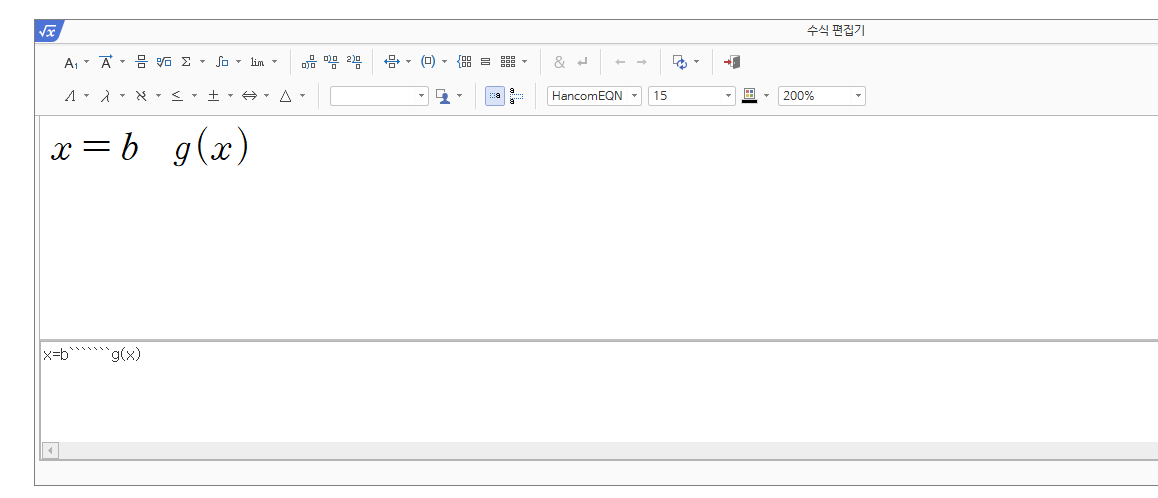Screen dimensions: 1158x498
Task: Expand the user-defined template dropdown arrow
Action: pos(460,96)
